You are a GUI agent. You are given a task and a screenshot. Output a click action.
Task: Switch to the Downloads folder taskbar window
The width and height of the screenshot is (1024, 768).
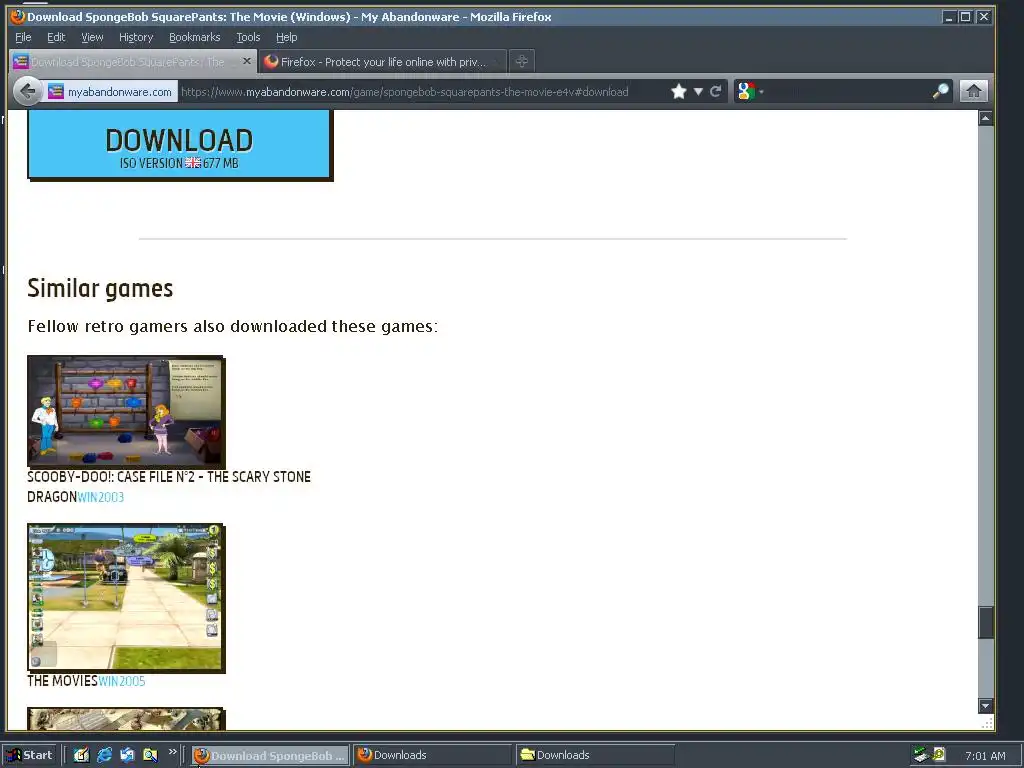click(x=595, y=756)
